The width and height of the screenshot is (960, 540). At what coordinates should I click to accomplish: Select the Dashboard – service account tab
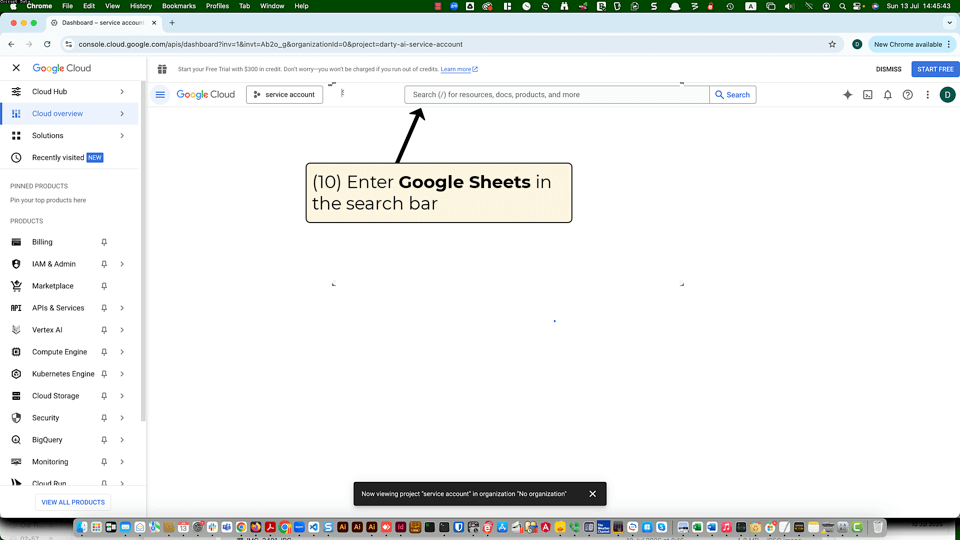[x=103, y=23]
